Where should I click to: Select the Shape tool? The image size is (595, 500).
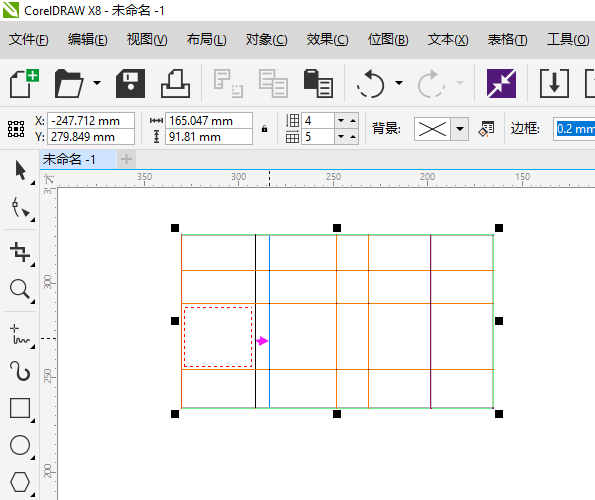20,208
